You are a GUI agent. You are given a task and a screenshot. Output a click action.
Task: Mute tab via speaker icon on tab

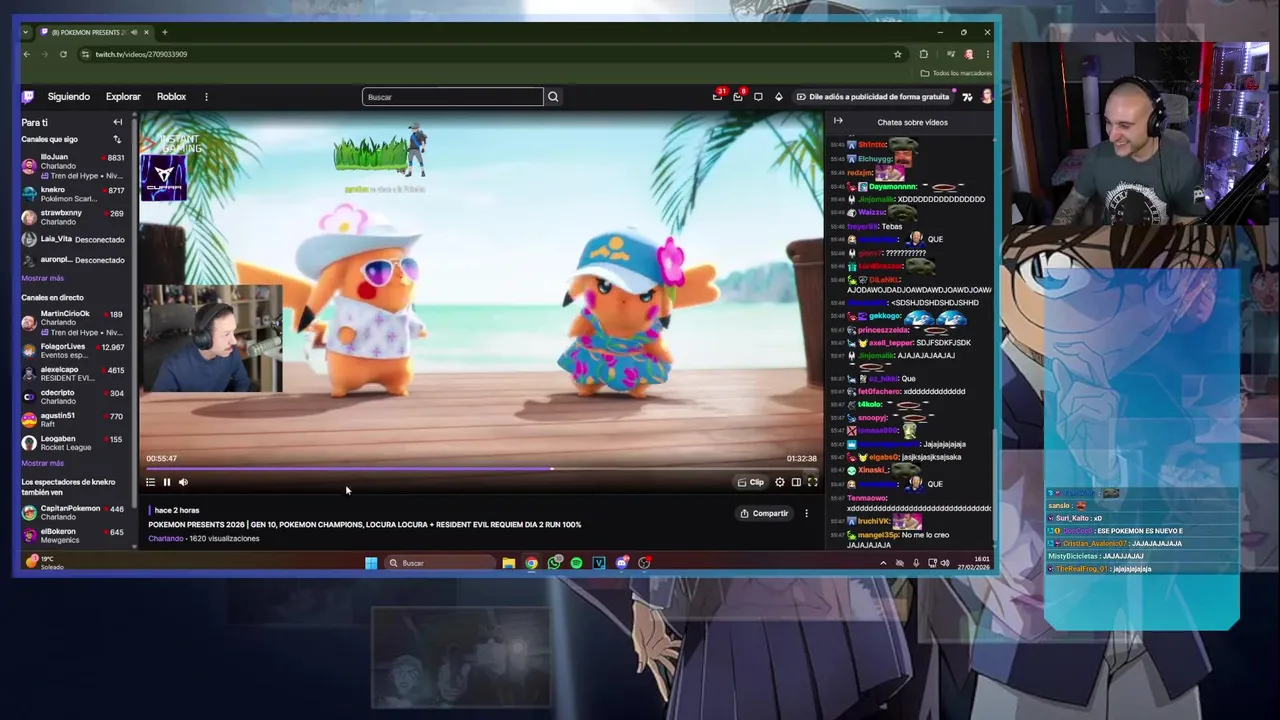[134, 32]
